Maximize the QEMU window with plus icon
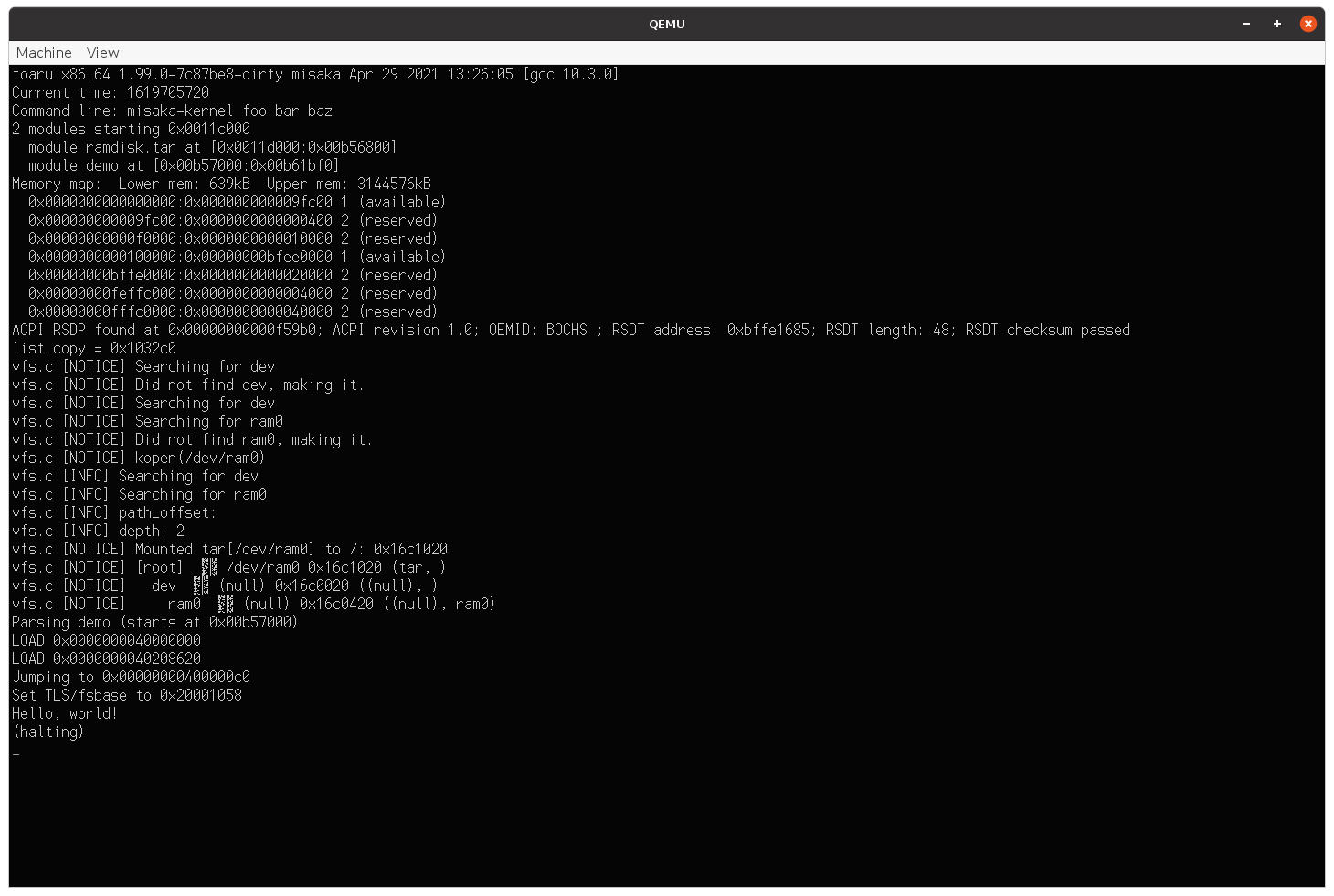Viewport: 1334px width, 896px height. (1277, 24)
